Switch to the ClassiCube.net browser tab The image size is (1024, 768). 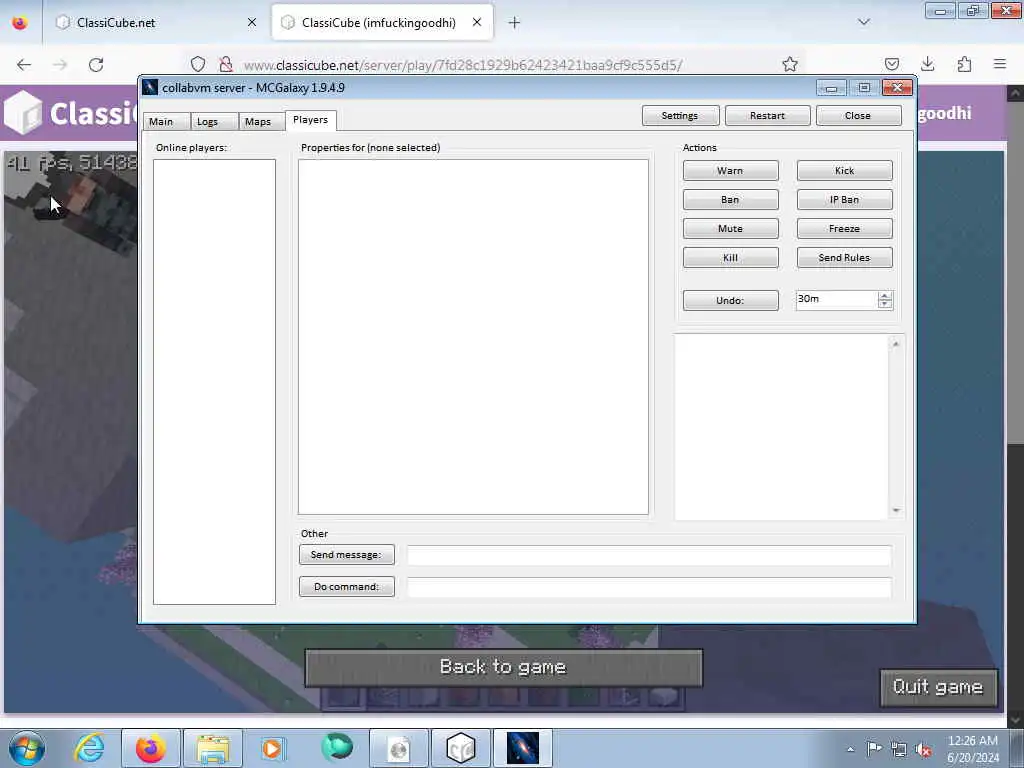click(x=155, y=23)
